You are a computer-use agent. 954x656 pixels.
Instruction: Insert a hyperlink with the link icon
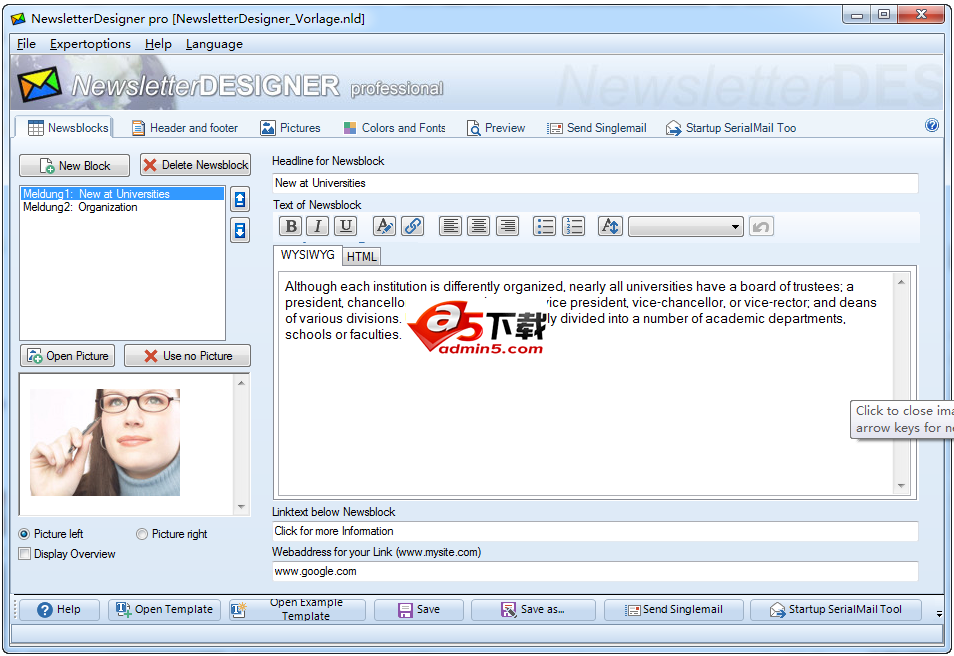413,226
